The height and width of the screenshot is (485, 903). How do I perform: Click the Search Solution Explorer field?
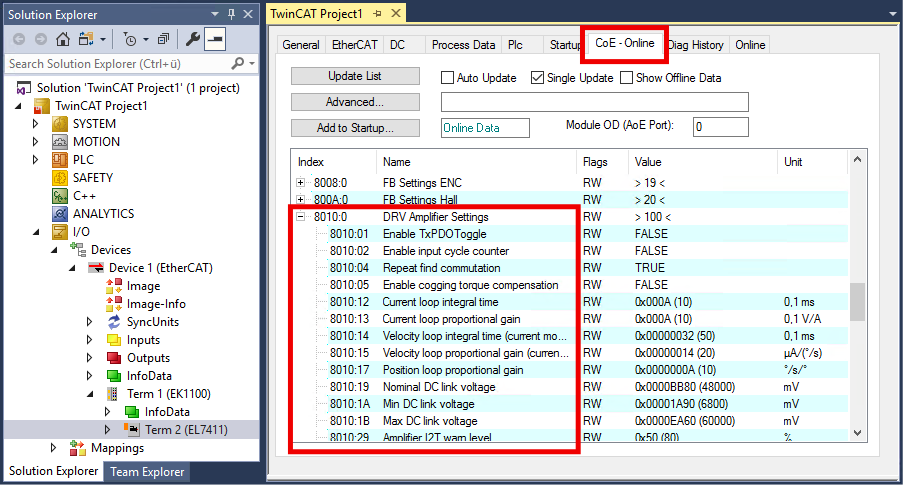(118, 63)
